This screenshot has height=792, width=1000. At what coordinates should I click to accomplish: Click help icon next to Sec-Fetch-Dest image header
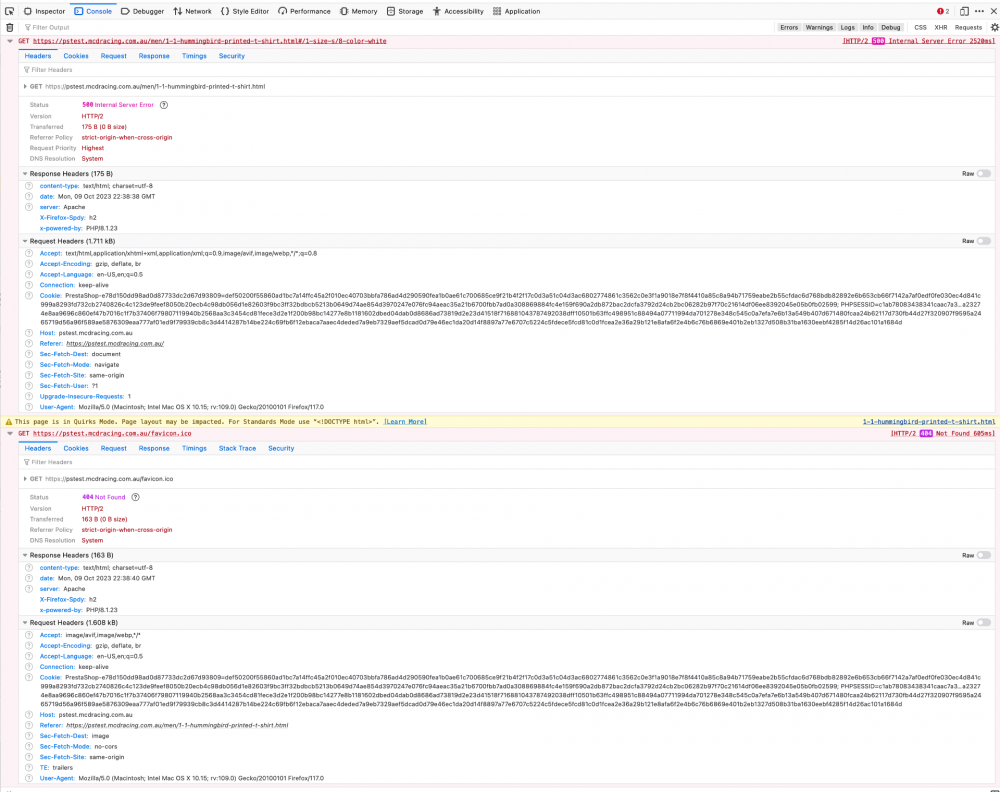(29, 736)
